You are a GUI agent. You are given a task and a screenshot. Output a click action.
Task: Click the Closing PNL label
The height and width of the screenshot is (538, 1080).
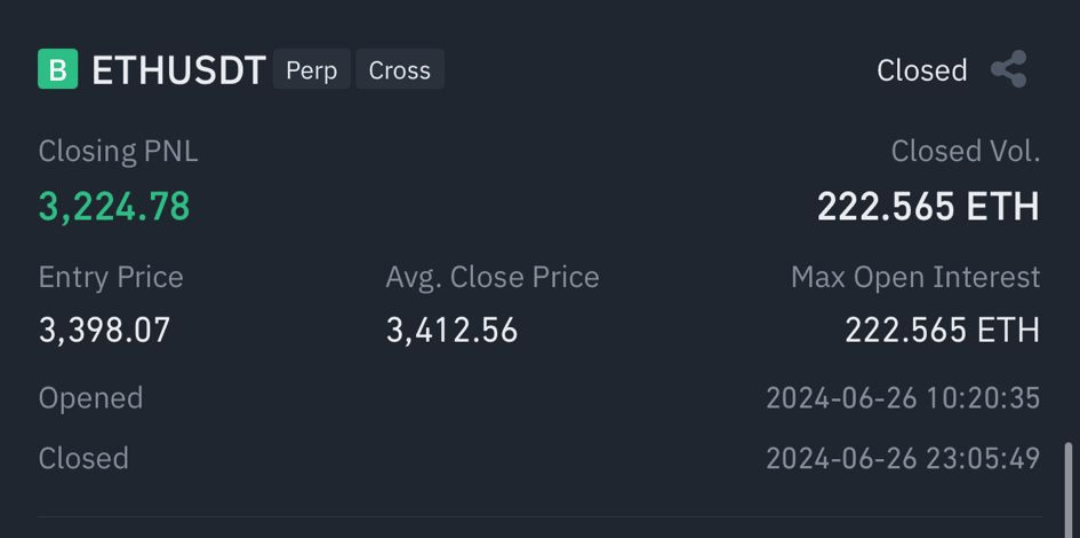[118, 152]
